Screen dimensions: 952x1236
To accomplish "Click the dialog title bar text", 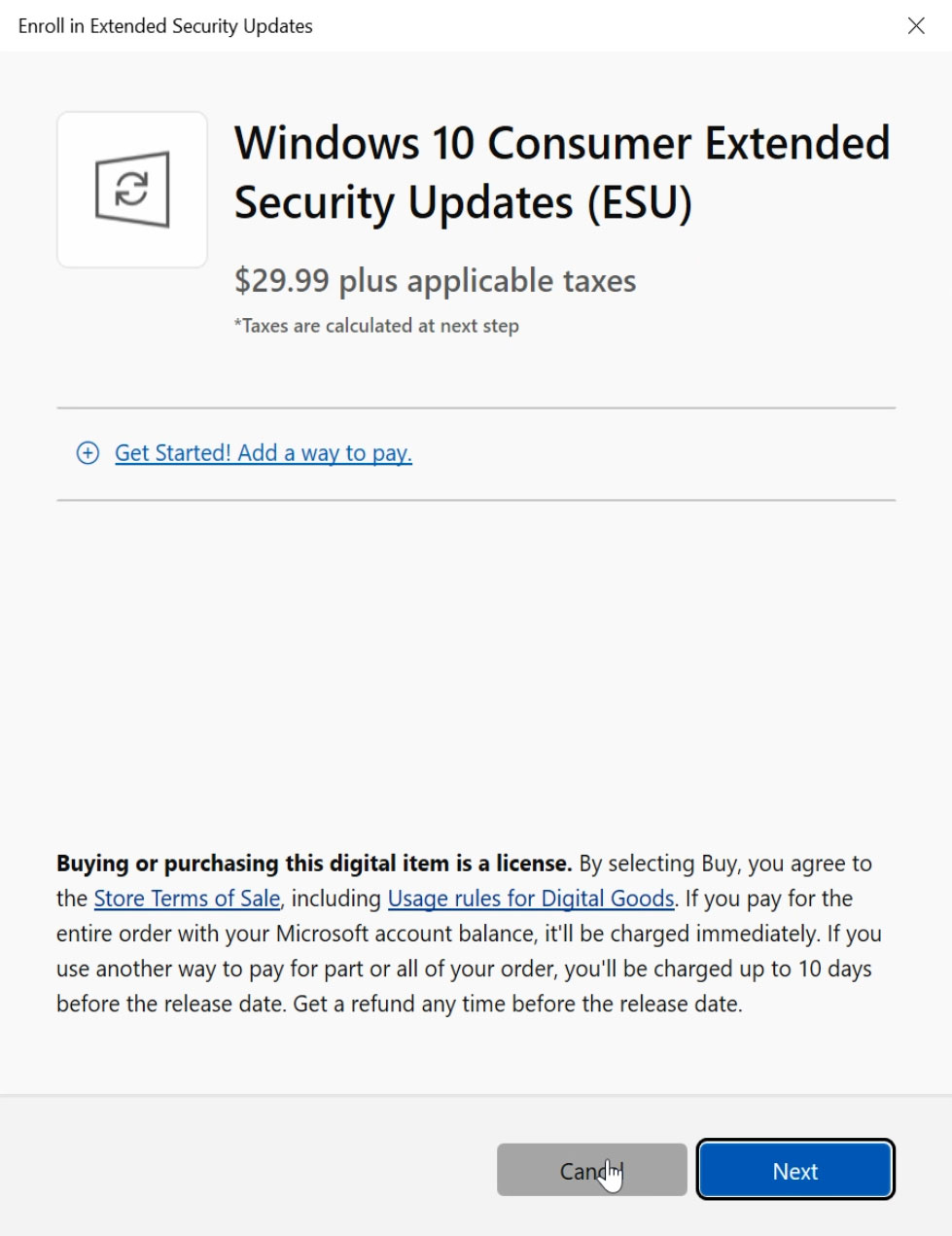I will tap(165, 26).
